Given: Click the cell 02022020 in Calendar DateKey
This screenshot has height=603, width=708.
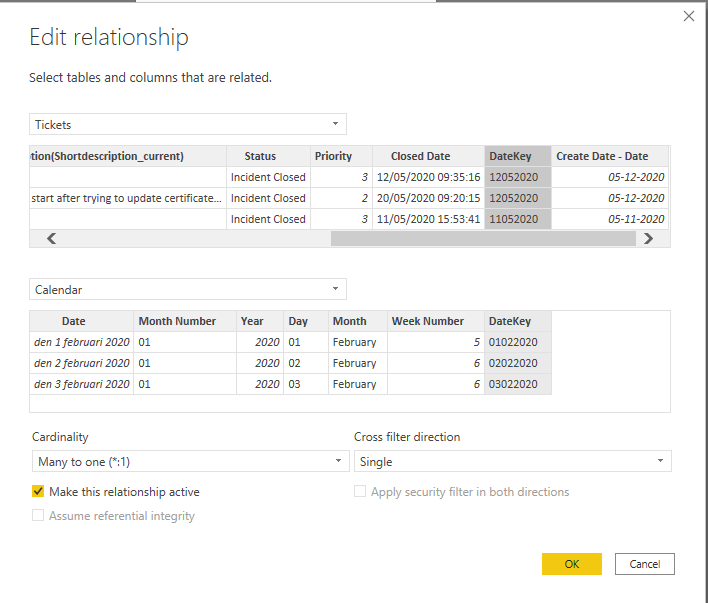Looking at the screenshot, I should click(517, 363).
